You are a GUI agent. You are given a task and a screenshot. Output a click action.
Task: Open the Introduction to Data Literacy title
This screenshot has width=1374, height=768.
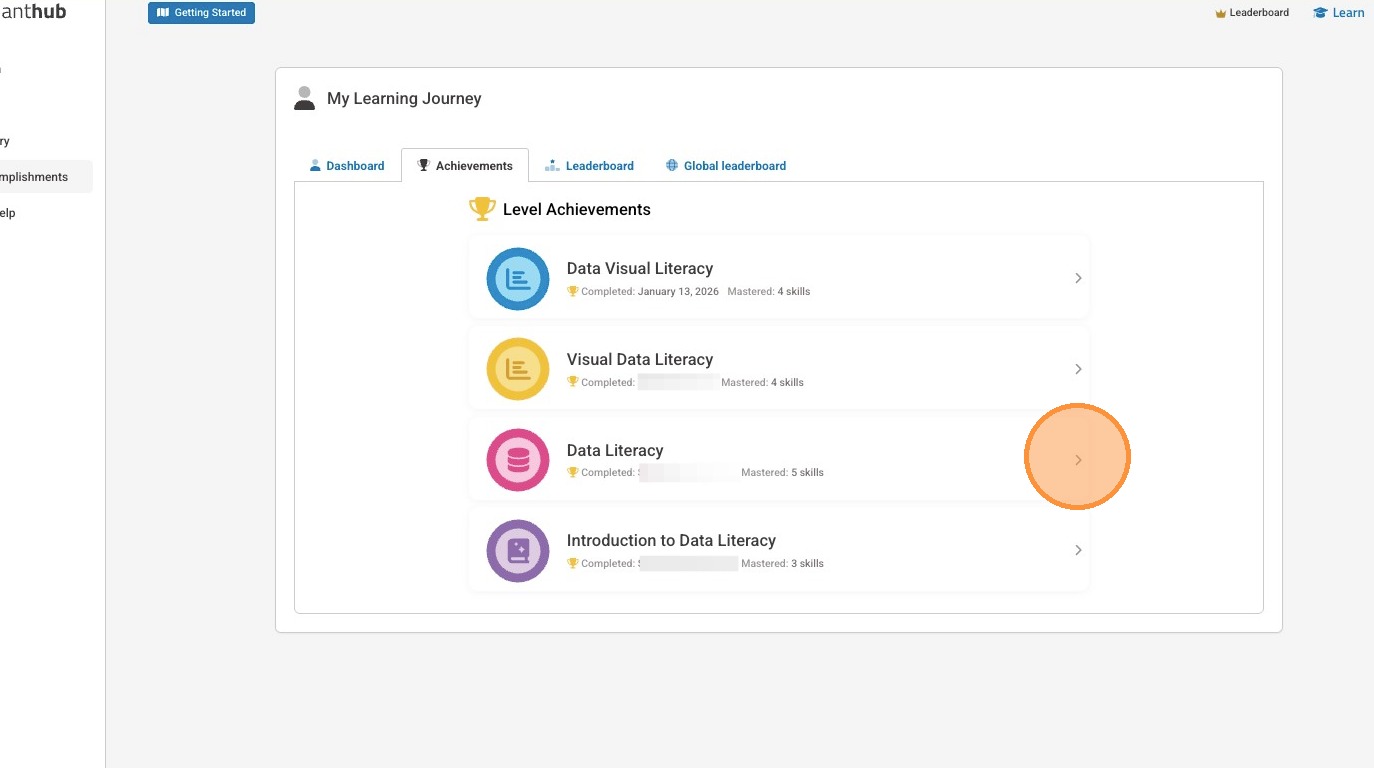671,541
